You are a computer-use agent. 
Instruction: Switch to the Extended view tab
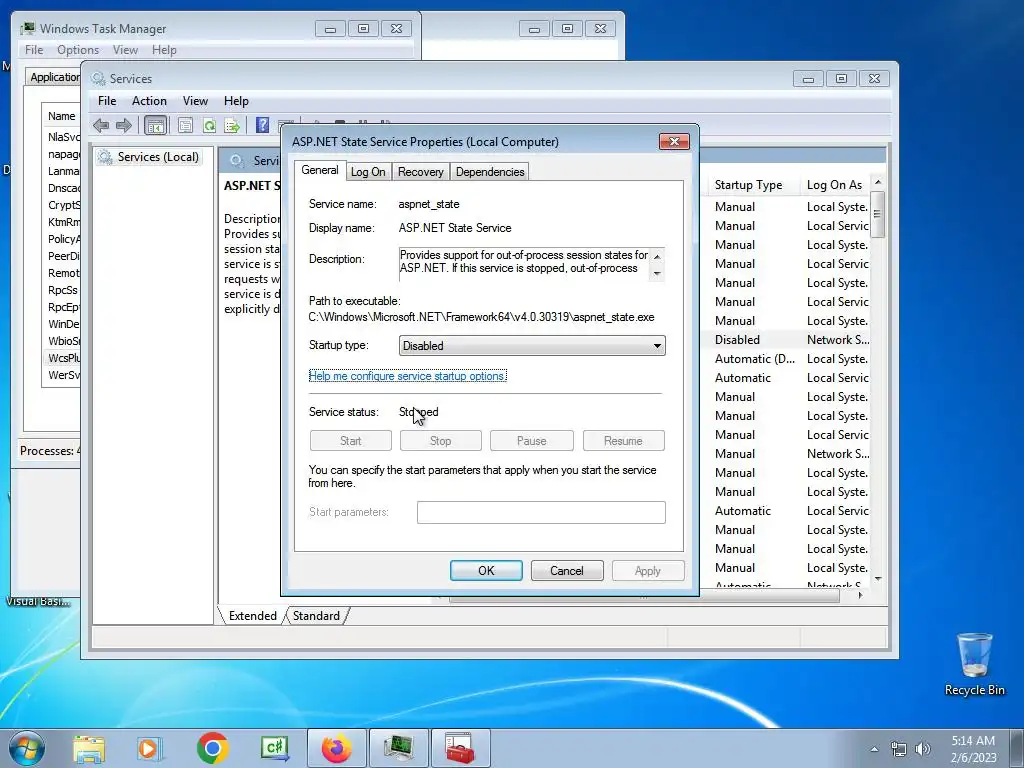(x=252, y=616)
